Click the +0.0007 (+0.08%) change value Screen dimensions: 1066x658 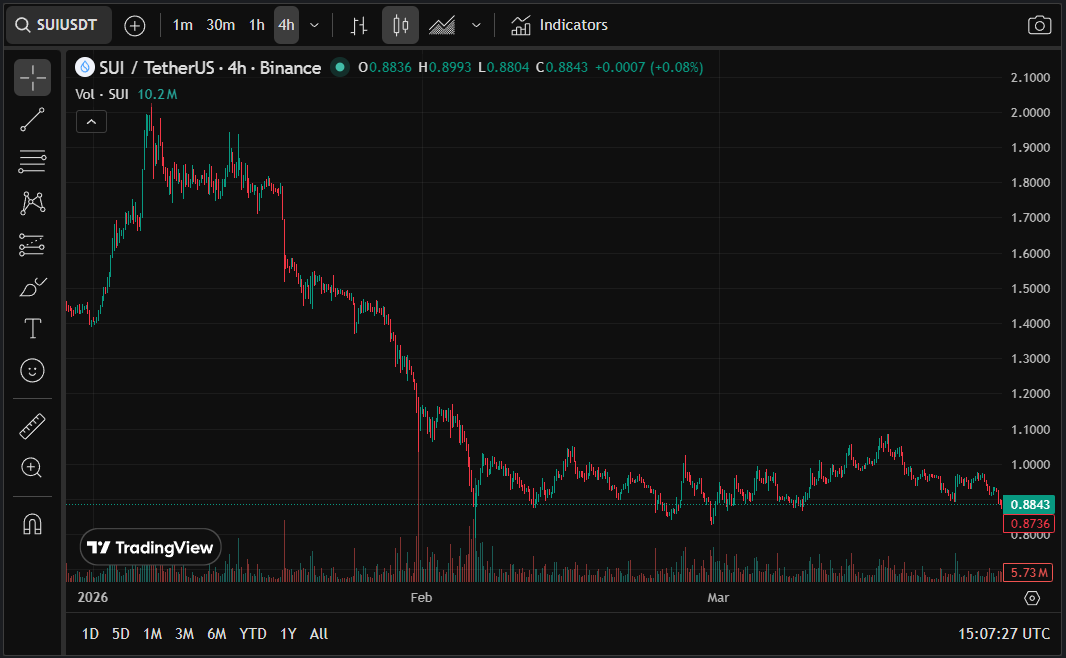coord(649,67)
